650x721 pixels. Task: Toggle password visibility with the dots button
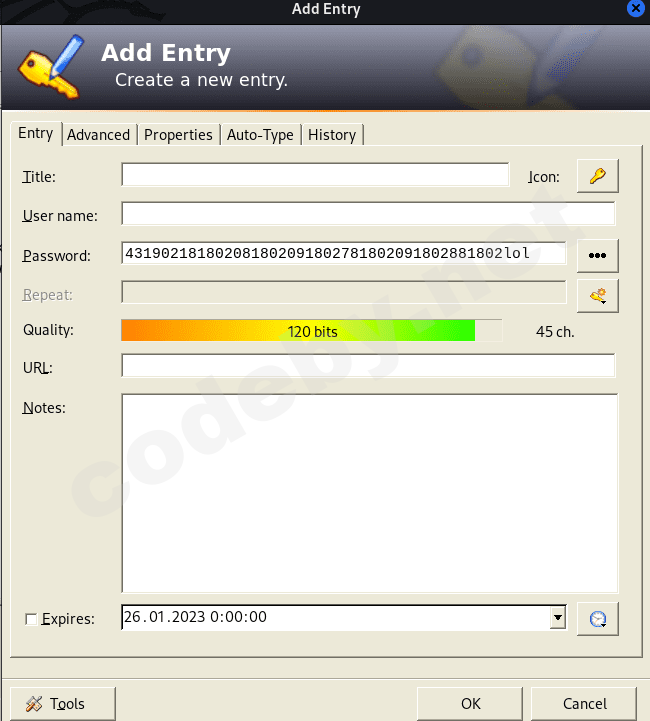click(x=598, y=255)
